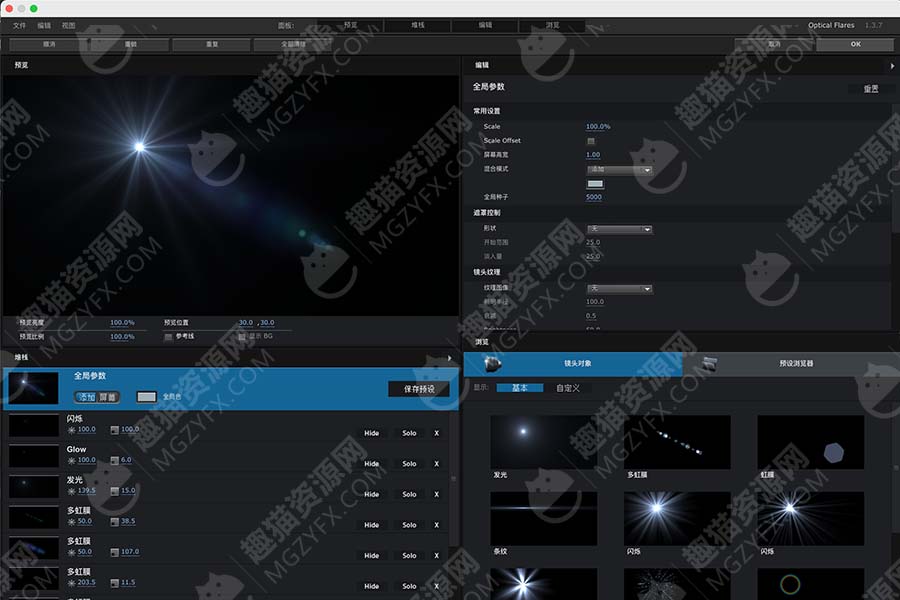
Task: Show the 自定义 lens objects
Action: [x=568, y=388]
